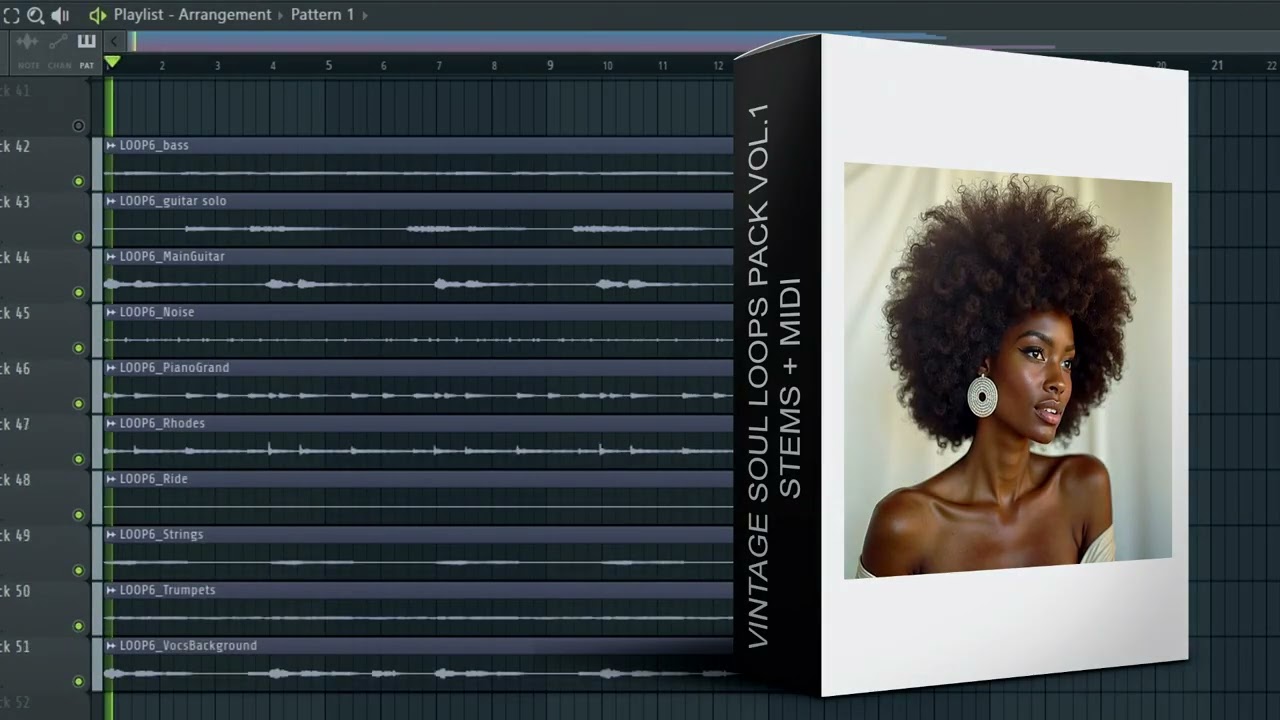Select the playlist Select tool icon
The image size is (1280, 720).
tap(11, 15)
